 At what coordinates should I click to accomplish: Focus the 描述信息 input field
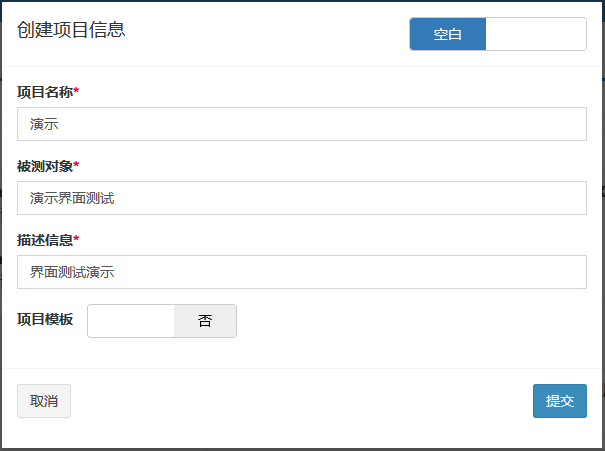click(302, 272)
